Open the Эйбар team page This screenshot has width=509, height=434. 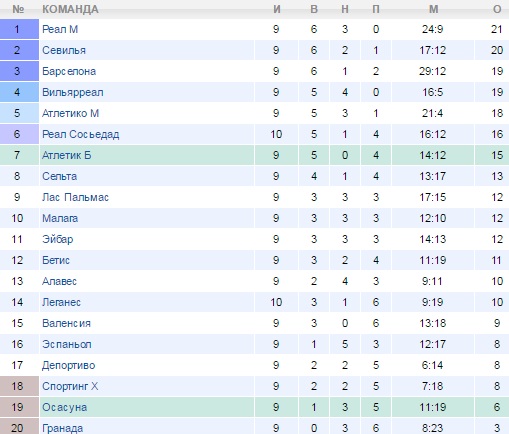tap(58, 239)
